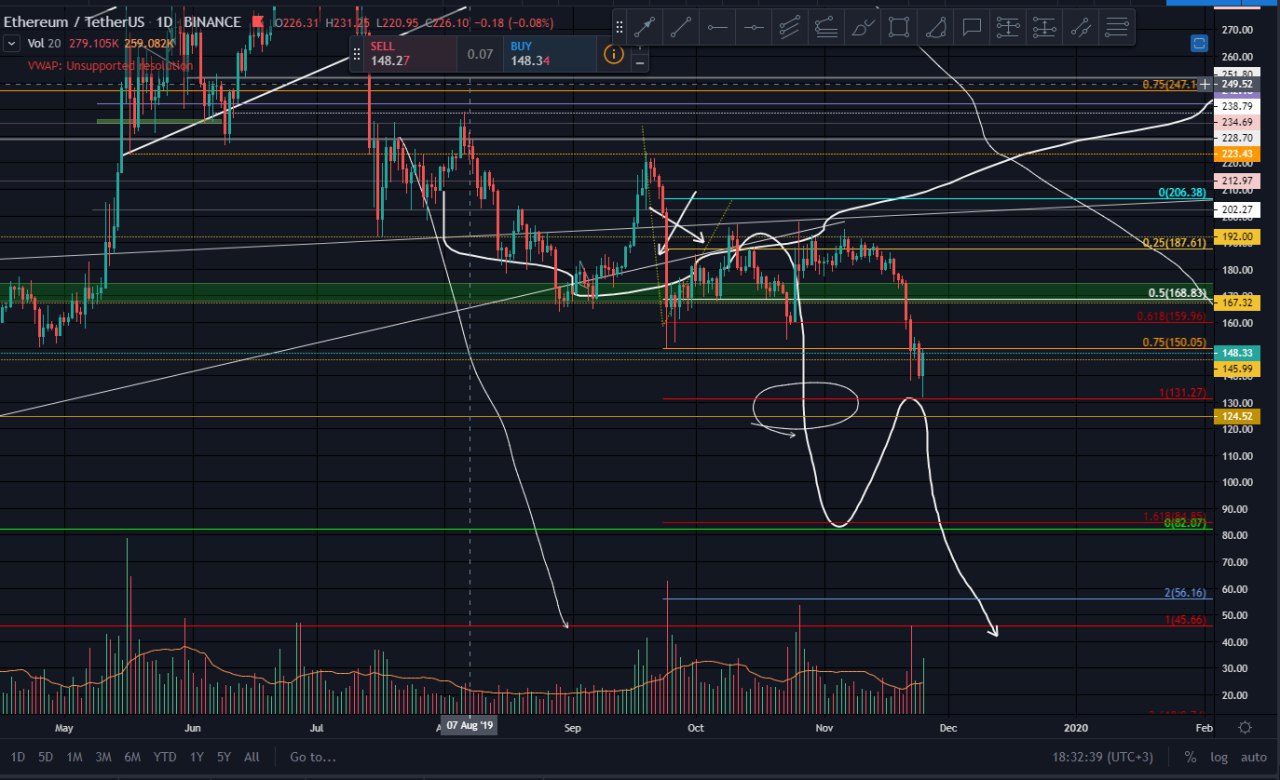Collapse the indicator legend chevron

[11, 42]
